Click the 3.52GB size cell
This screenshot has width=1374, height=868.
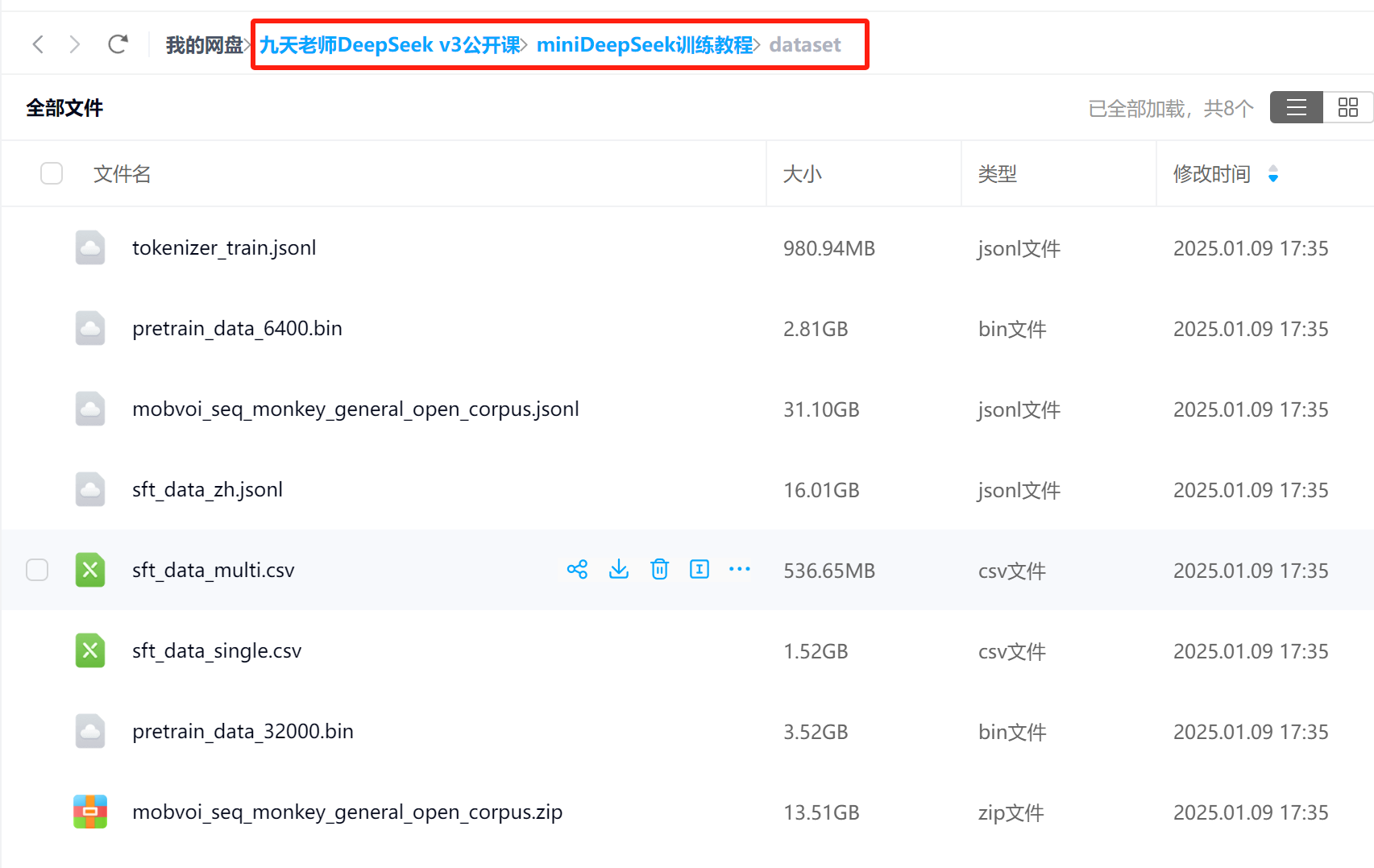pos(816,732)
